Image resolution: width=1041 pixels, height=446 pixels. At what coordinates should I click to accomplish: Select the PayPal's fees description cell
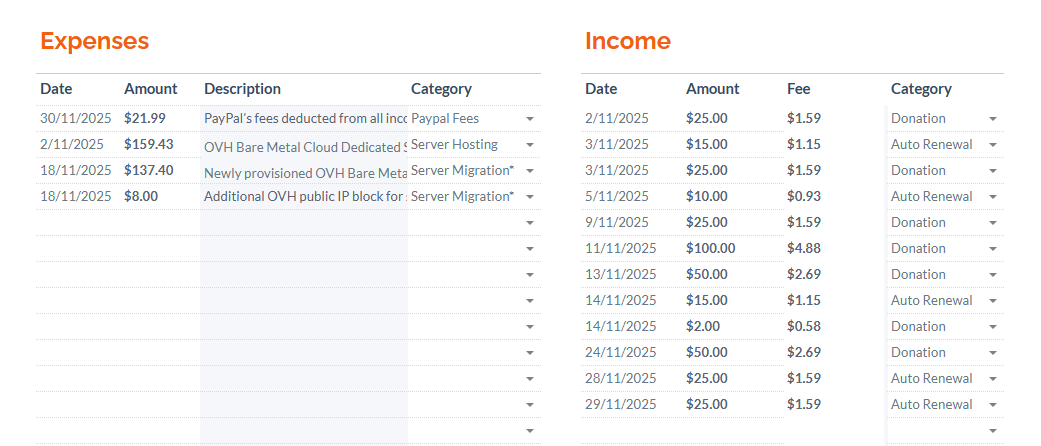pyautogui.click(x=304, y=118)
